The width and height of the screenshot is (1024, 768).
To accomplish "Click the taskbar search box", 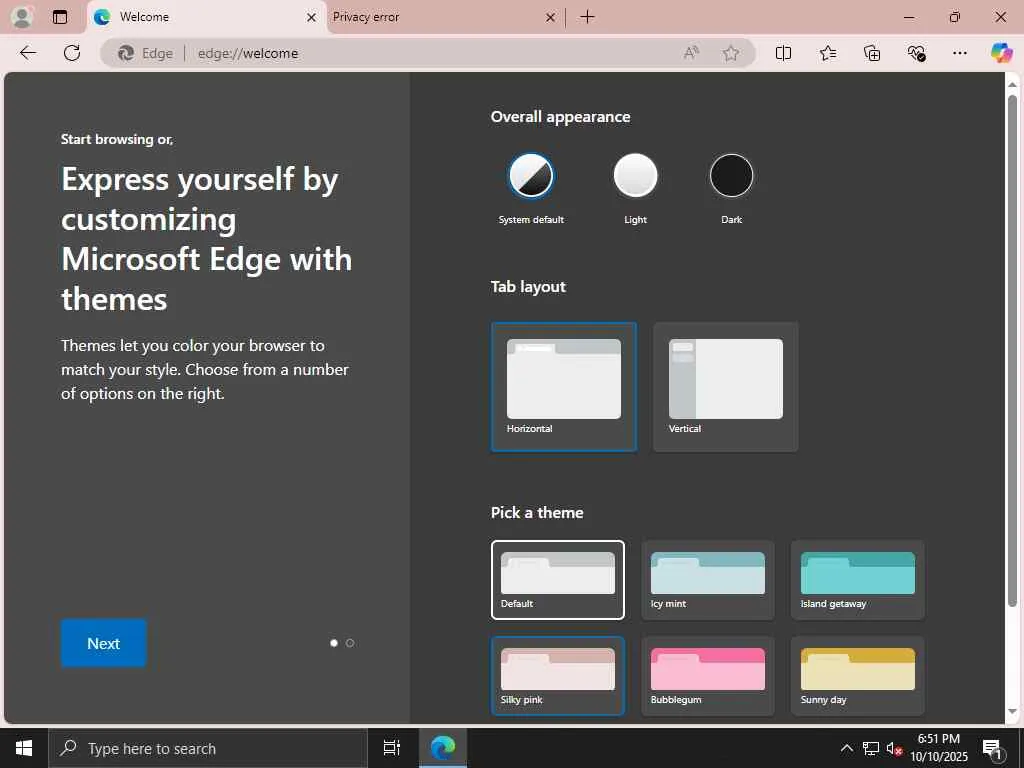I will tap(208, 748).
